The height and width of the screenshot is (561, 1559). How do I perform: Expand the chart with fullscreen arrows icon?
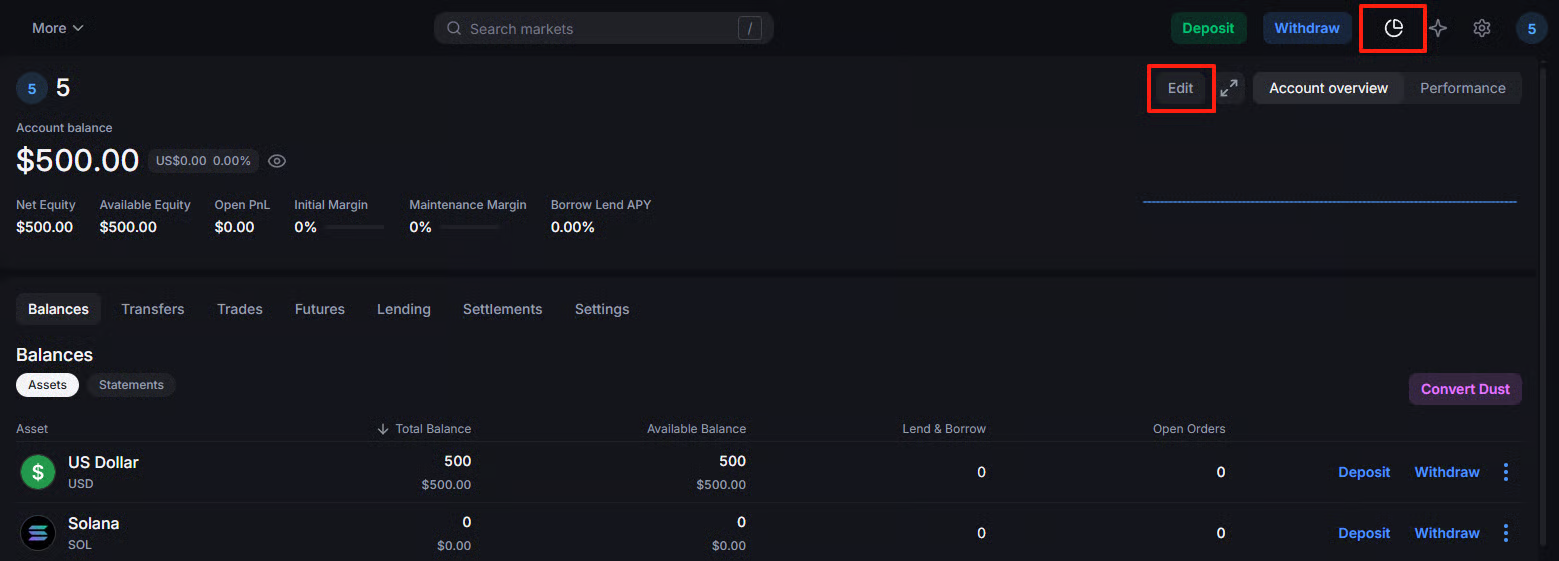(x=1229, y=88)
